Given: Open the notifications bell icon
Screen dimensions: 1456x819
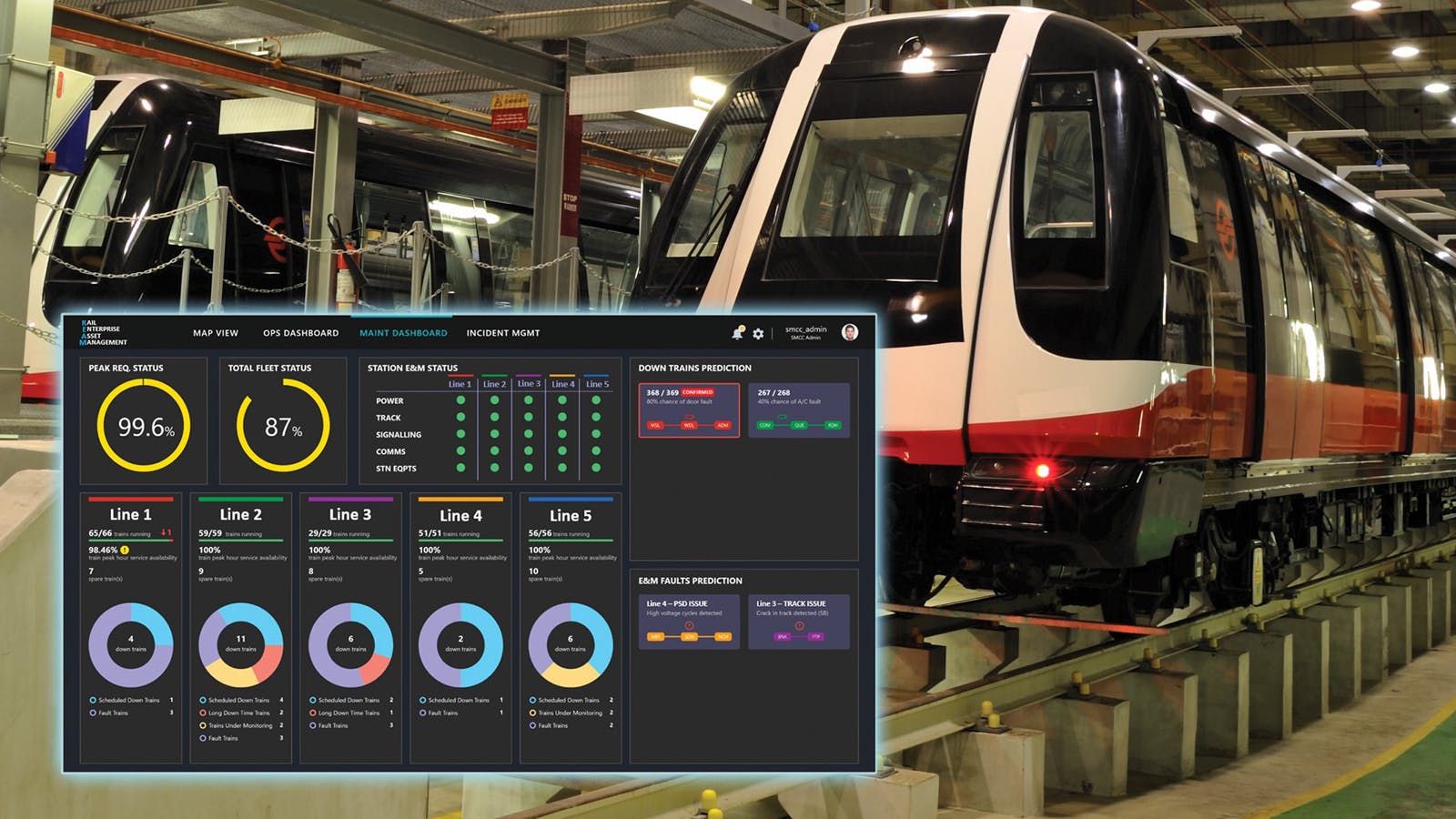Looking at the screenshot, I should pyautogui.click(x=737, y=333).
